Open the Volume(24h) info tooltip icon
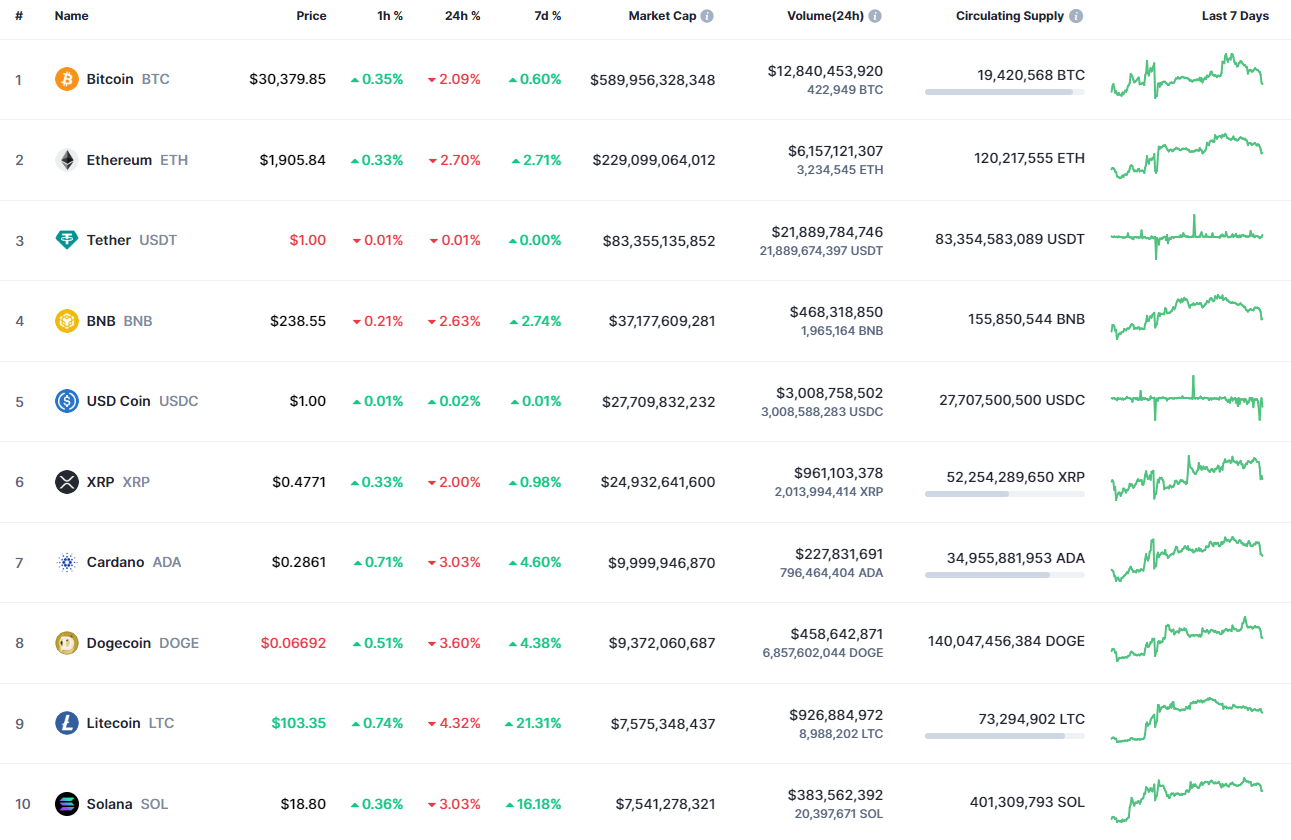This screenshot has width=1291, height=840. coord(875,15)
